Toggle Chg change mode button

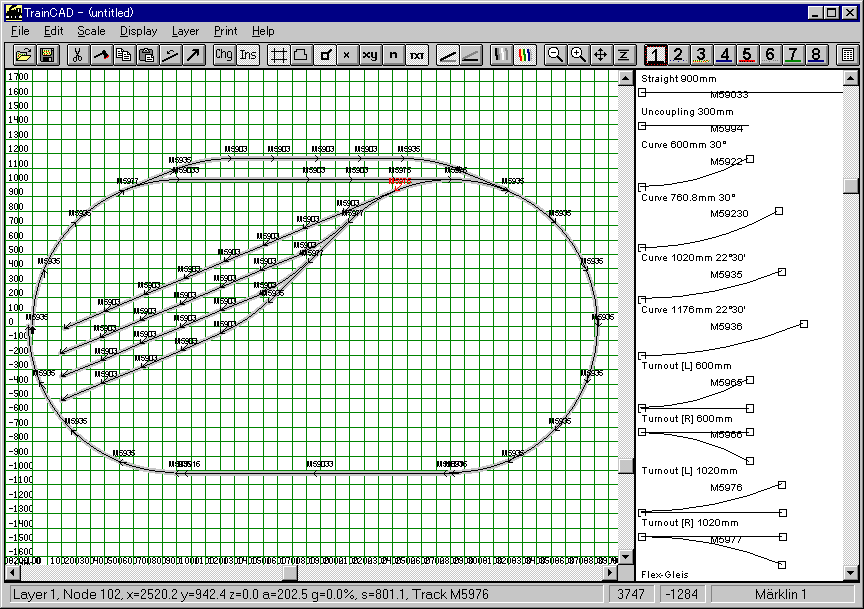[x=224, y=55]
